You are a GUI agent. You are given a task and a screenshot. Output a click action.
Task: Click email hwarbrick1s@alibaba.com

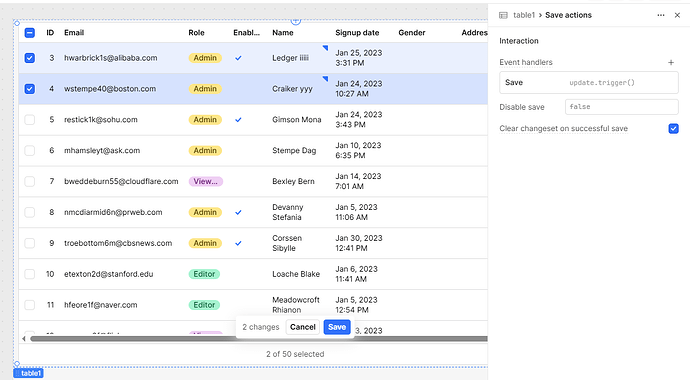pyautogui.click(x=110, y=58)
